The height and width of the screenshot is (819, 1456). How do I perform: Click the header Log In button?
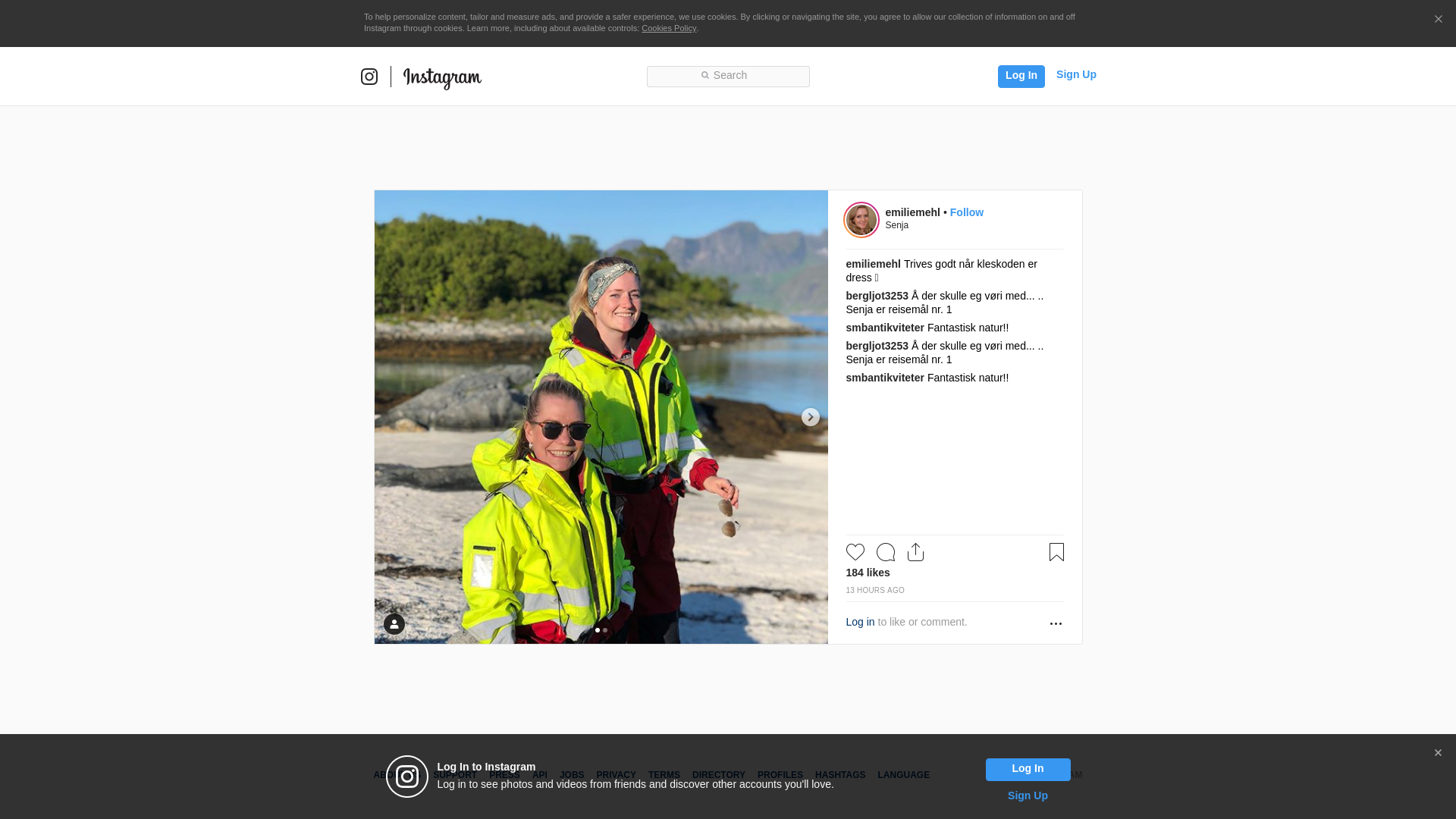(x=1021, y=76)
